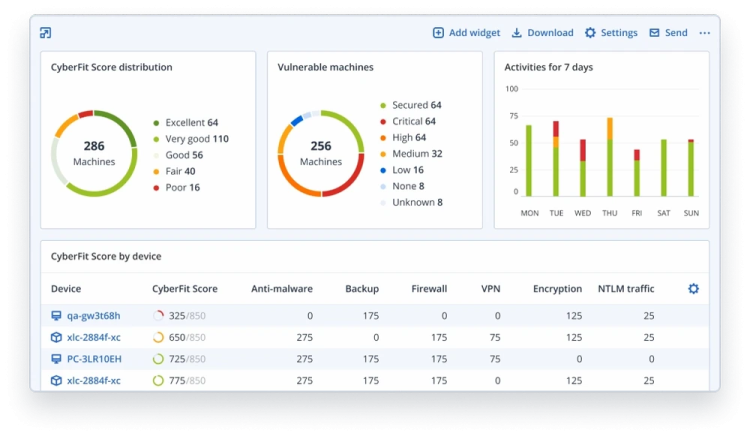The image size is (750, 436).
Task: Open the three-dot more options menu
Action: (705, 33)
